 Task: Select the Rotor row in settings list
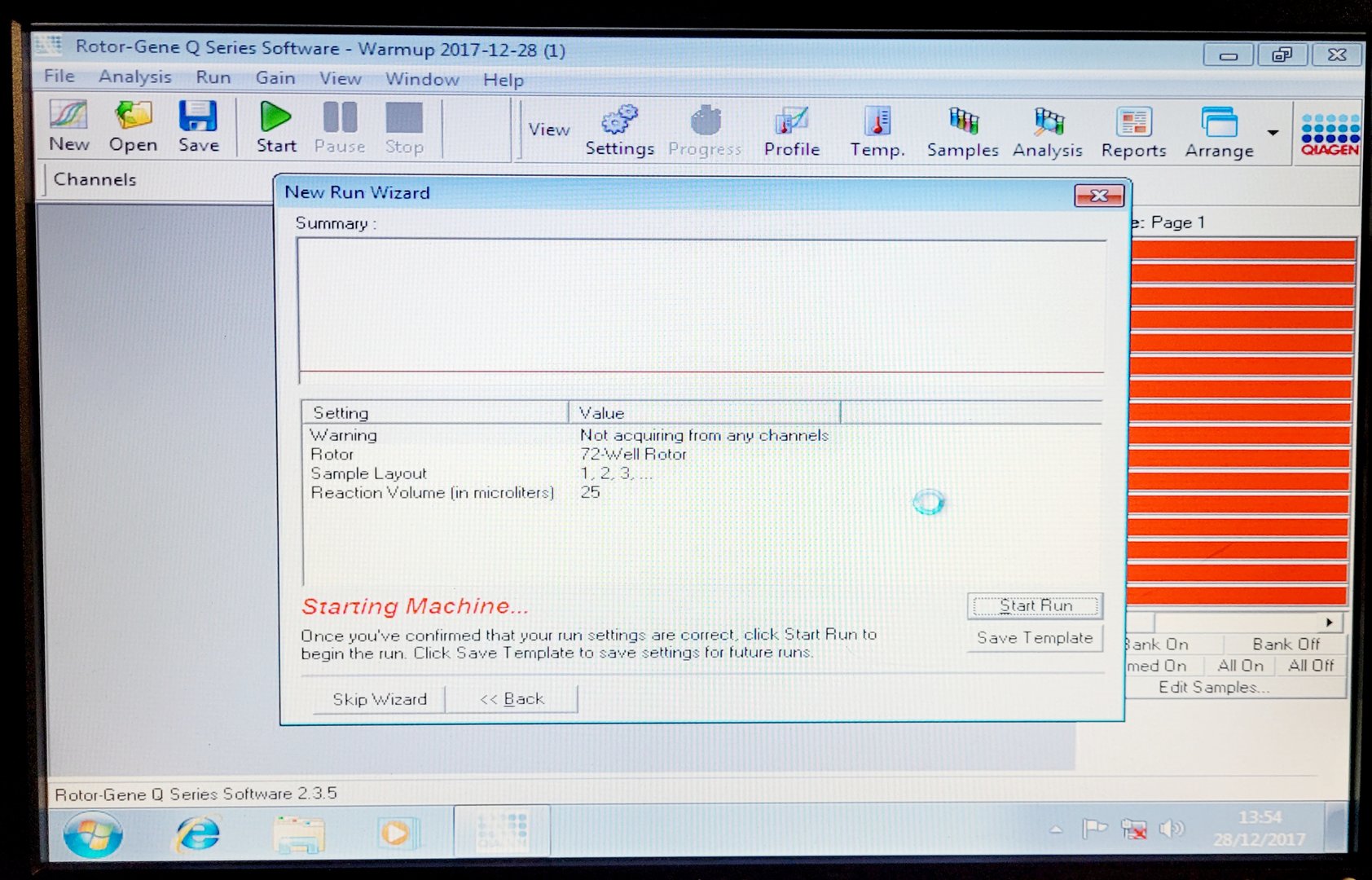[x=702, y=454]
